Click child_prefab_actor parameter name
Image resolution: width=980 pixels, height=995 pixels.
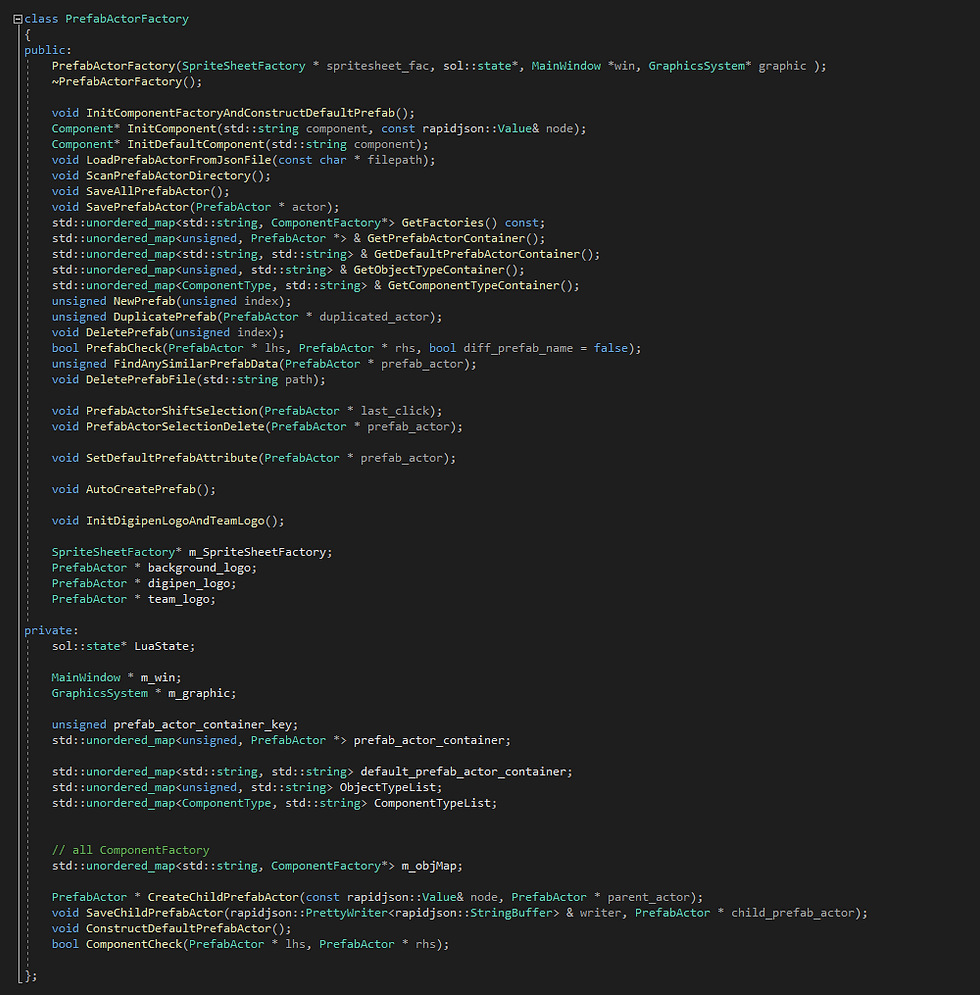coord(793,913)
